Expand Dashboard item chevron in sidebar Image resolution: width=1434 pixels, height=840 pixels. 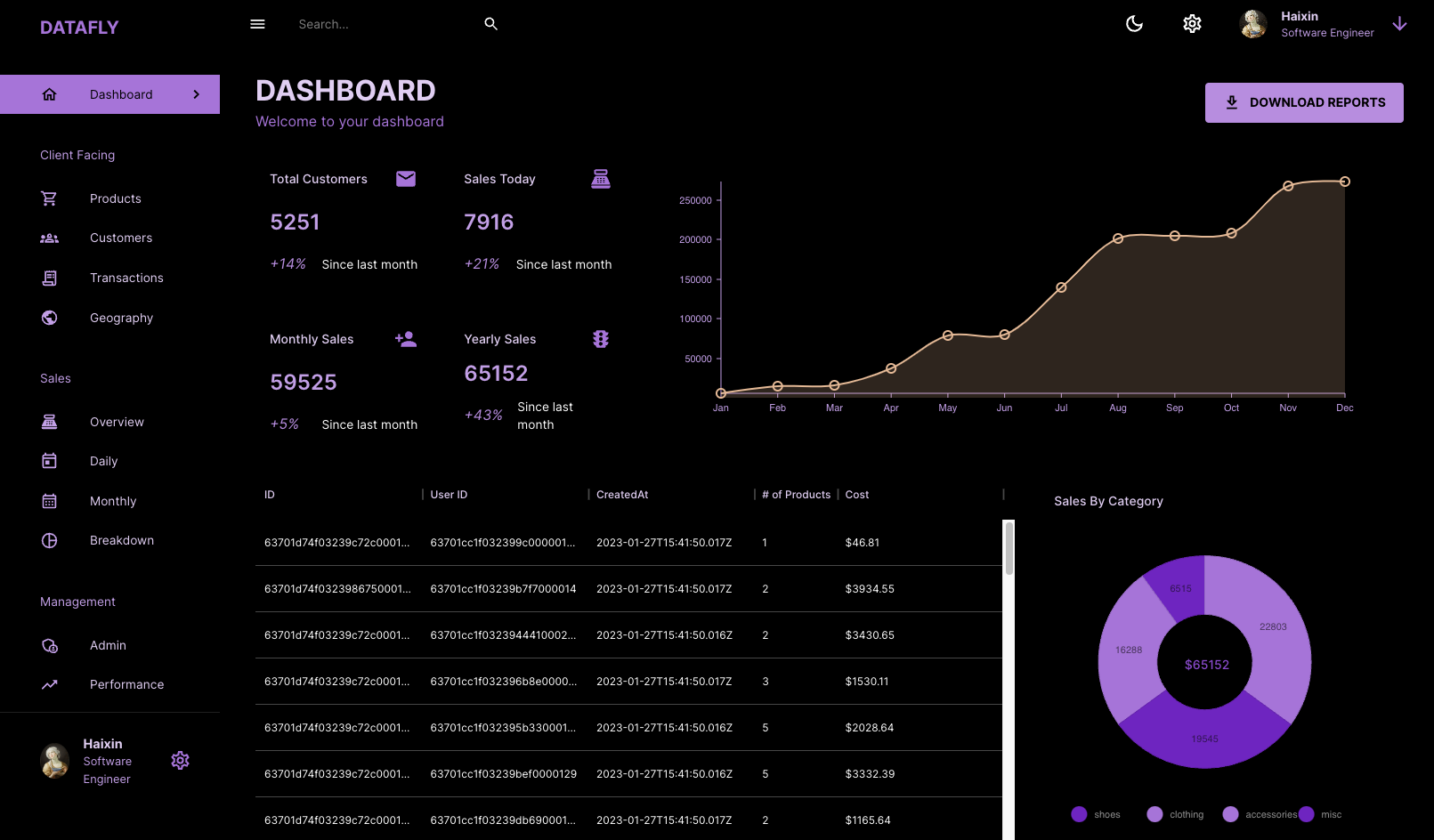coord(197,94)
